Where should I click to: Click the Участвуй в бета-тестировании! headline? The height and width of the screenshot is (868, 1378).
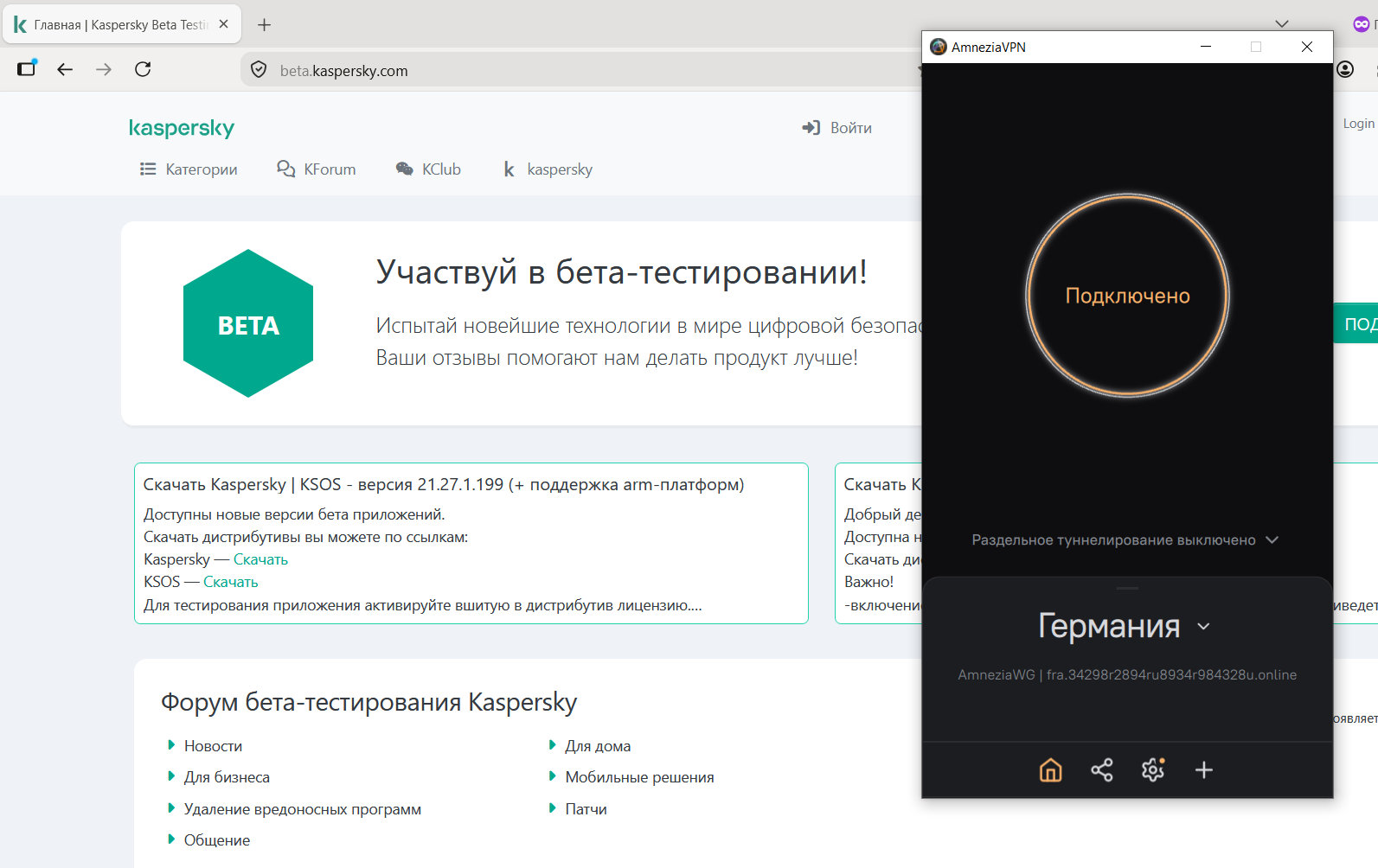coord(621,272)
